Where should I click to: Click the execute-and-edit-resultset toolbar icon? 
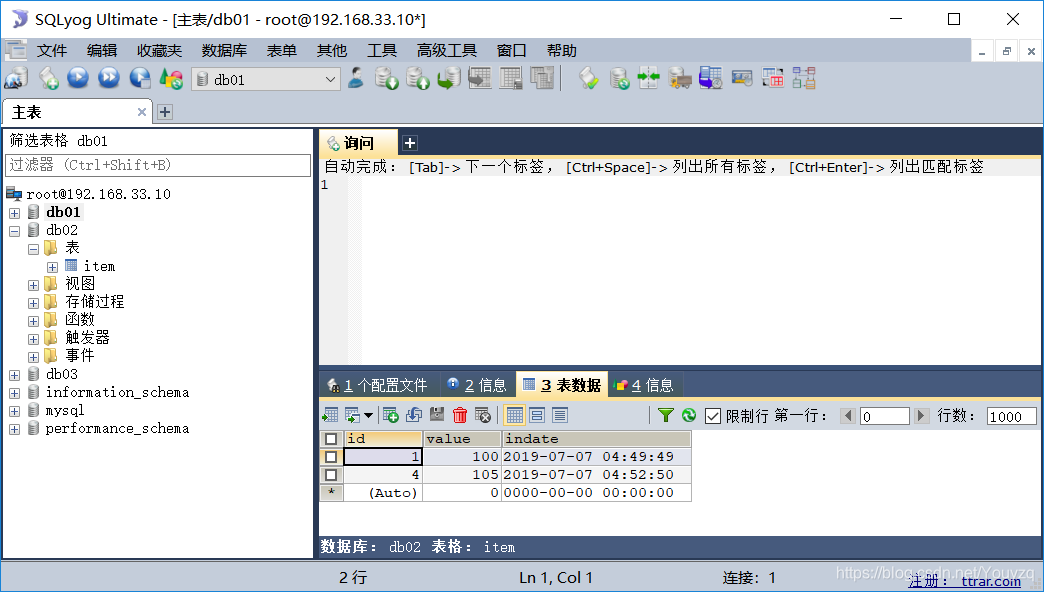click(x=140, y=79)
